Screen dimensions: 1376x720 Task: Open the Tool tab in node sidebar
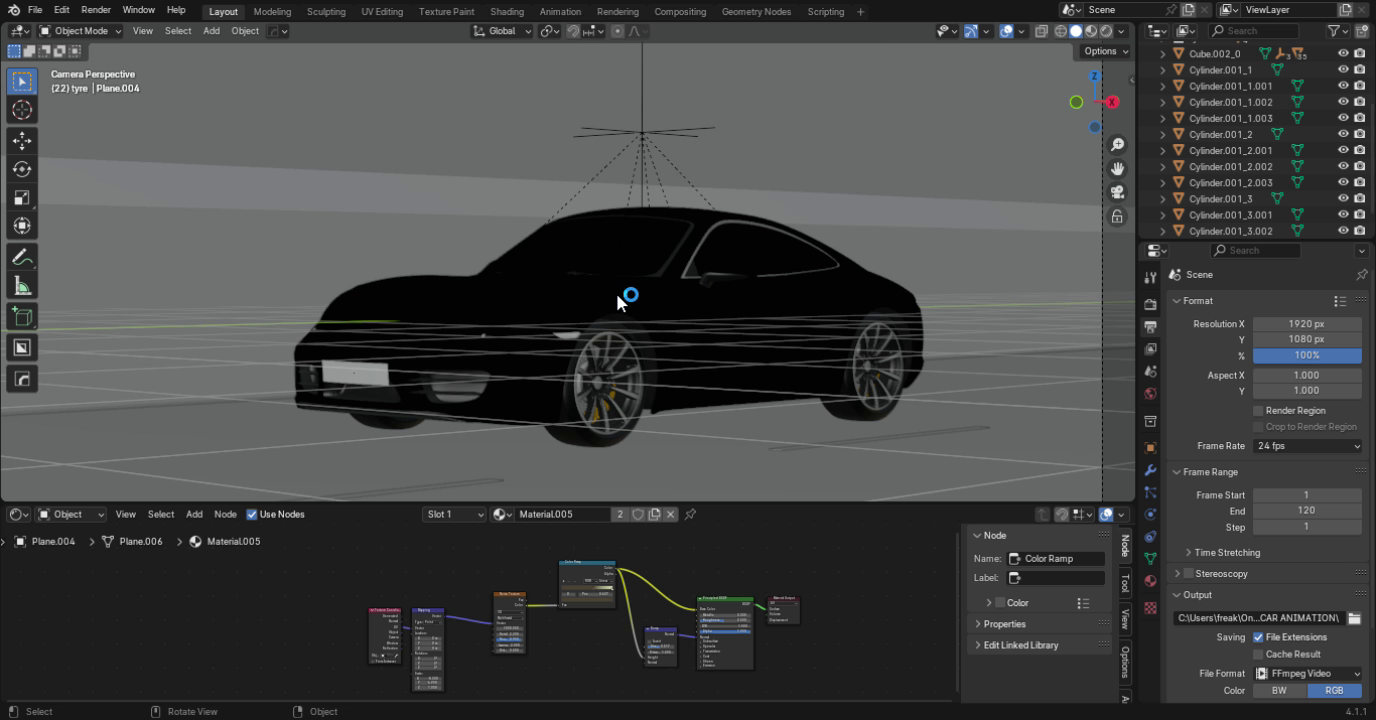(x=1125, y=582)
